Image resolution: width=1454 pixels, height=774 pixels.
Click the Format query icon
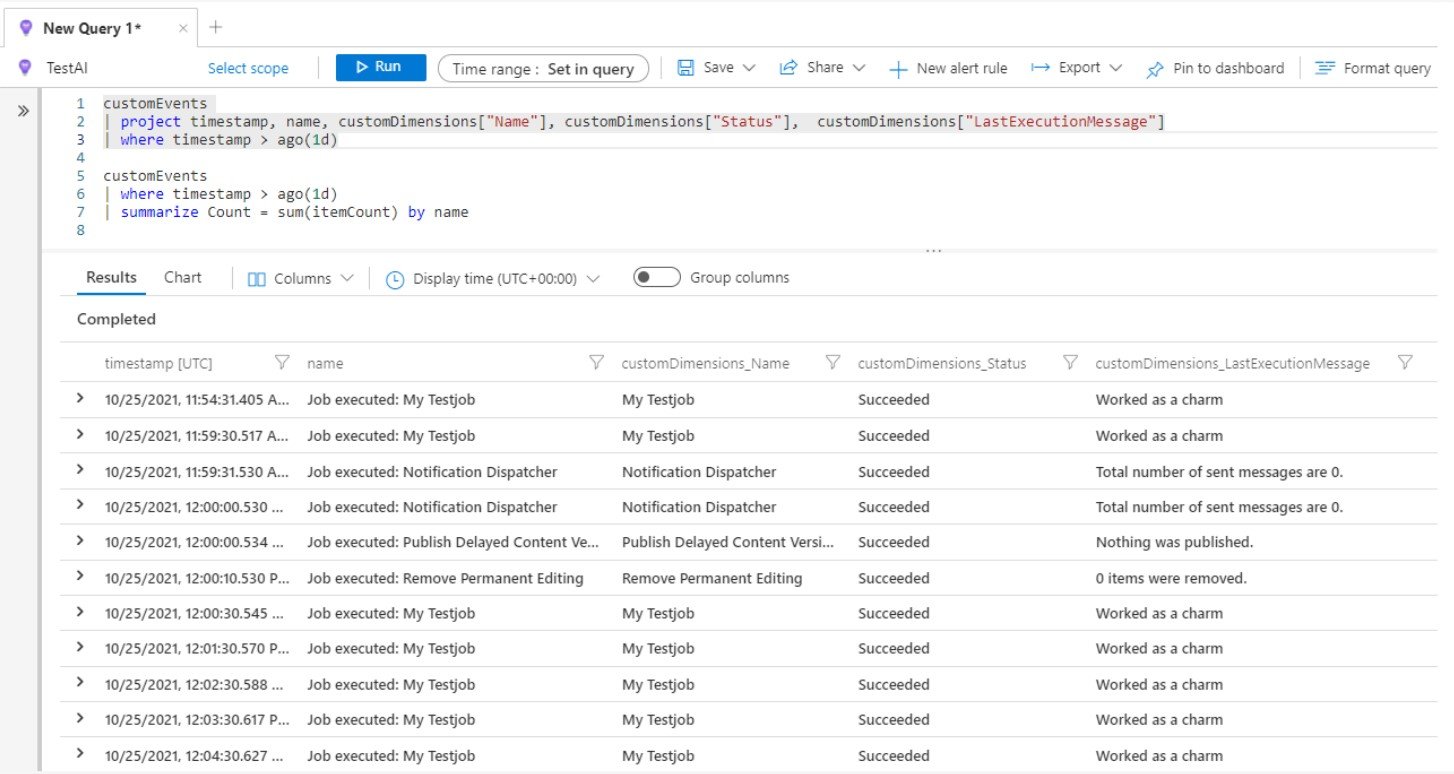pyautogui.click(x=1325, y=68)
